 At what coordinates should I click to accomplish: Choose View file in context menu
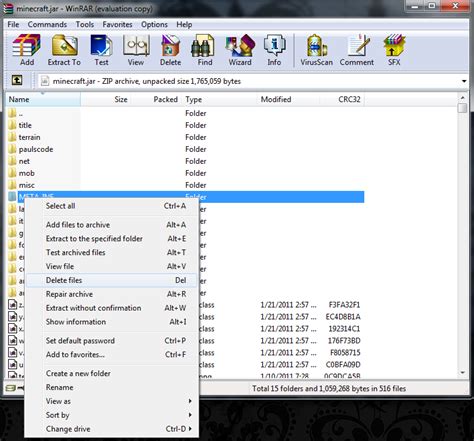112,266
